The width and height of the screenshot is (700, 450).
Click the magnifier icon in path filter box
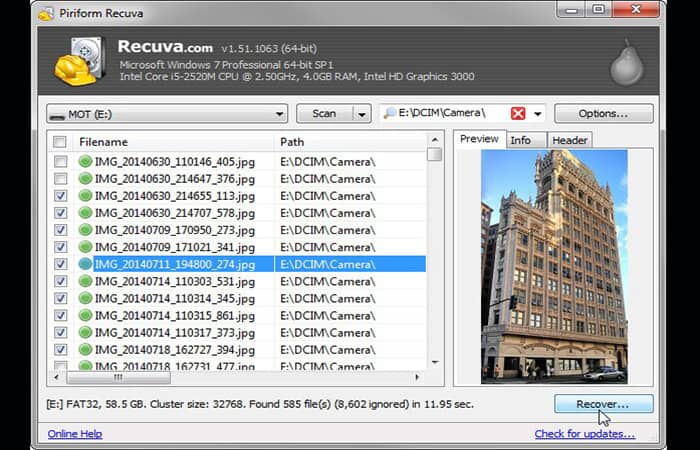click(390, 113)
